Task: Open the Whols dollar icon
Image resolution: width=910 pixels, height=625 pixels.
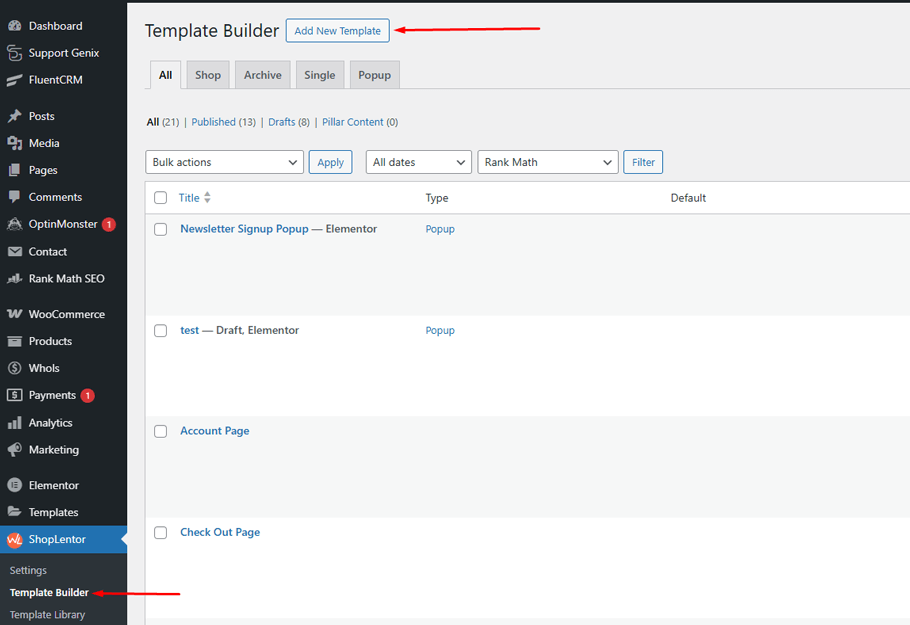Action: pos(15,368)
